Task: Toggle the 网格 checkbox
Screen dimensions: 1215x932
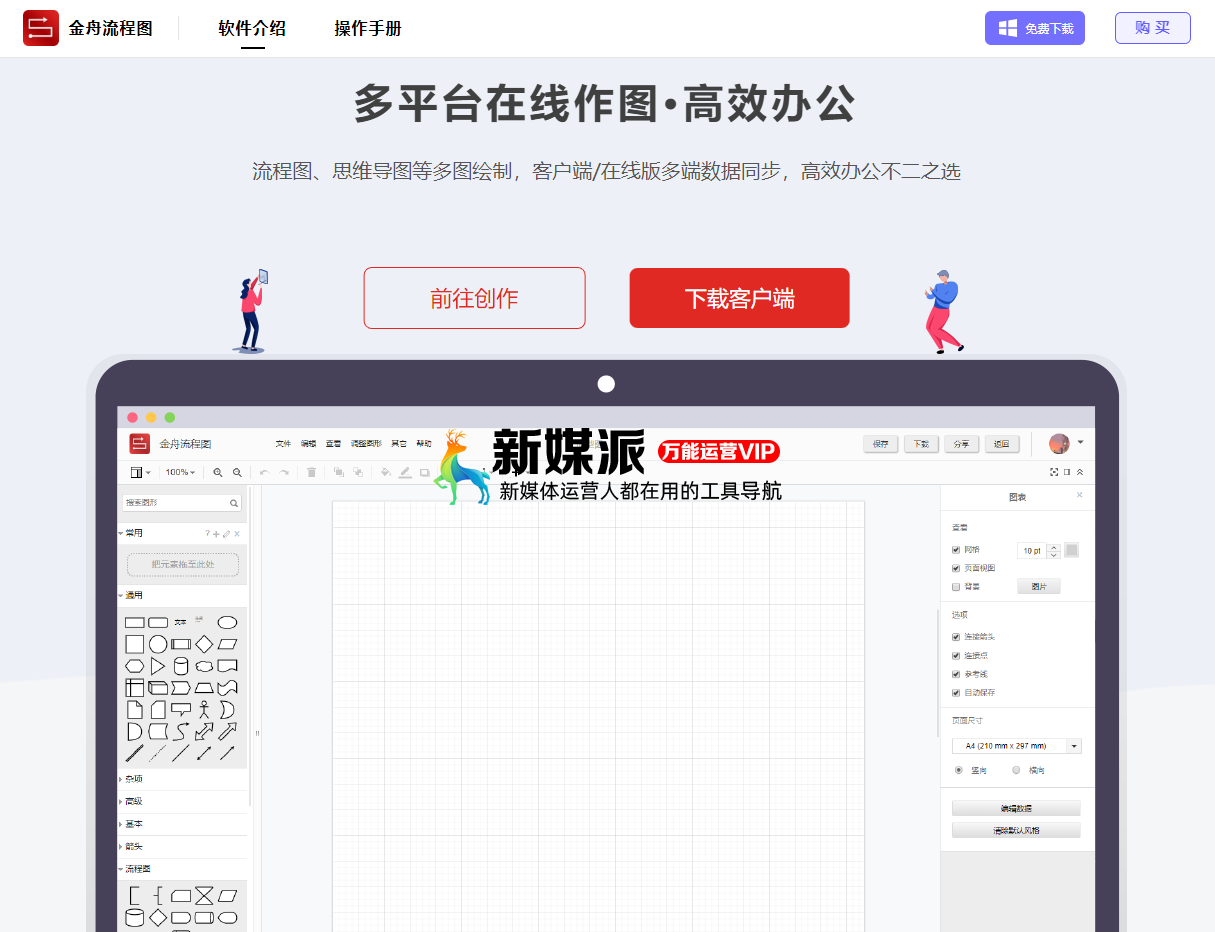Action: [x=956, y=550]
